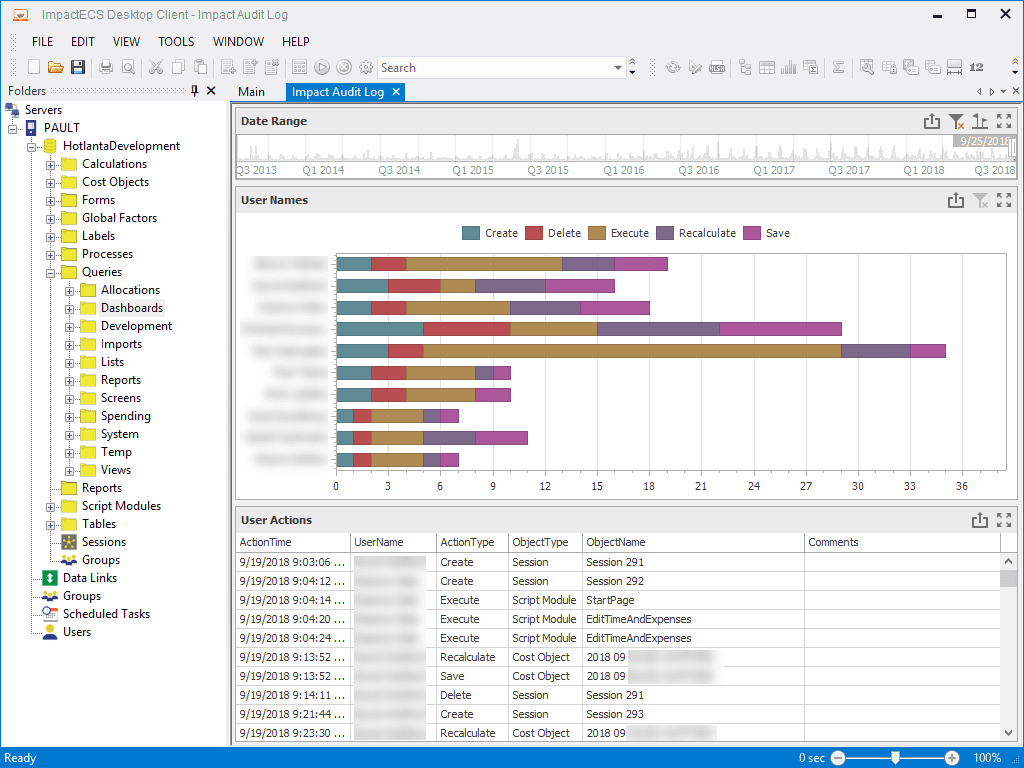The height and width of the screenshot is (768, 1024).
Task: Expand the Tables folder
Action: click(x=50, y=525)
